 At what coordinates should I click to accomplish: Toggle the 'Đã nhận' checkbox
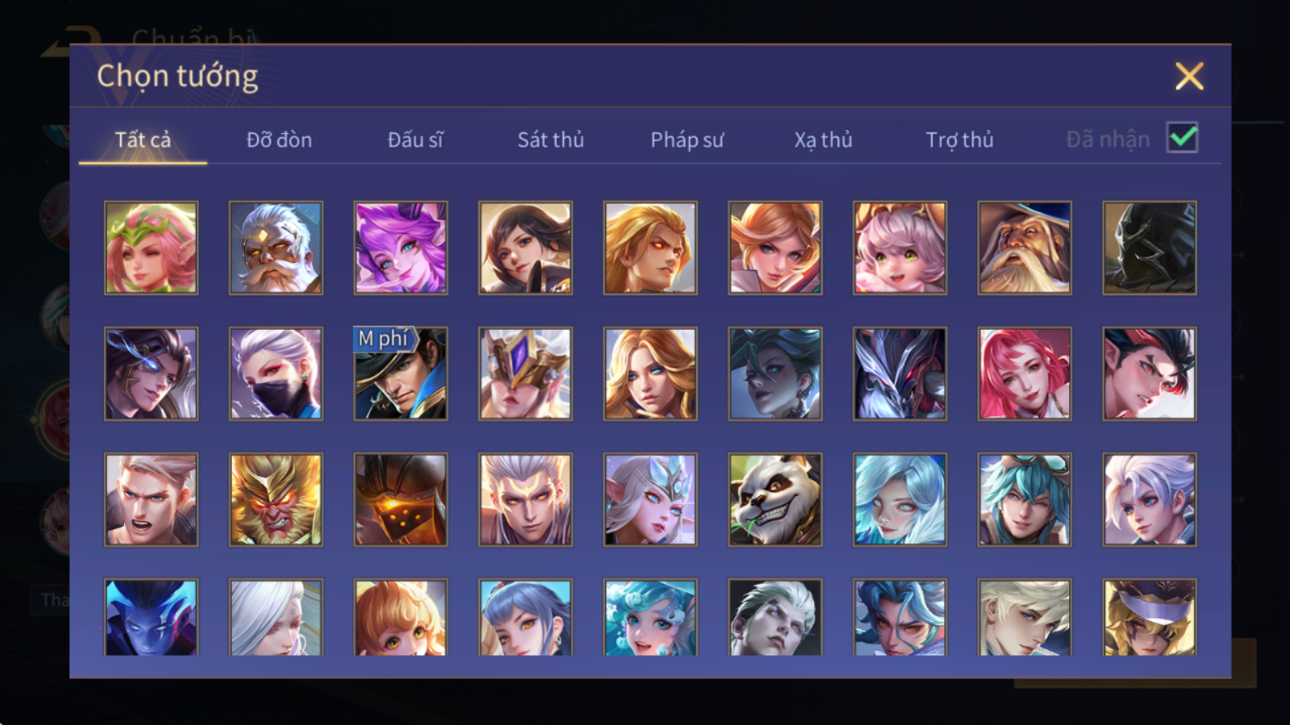pos(1182,139)
